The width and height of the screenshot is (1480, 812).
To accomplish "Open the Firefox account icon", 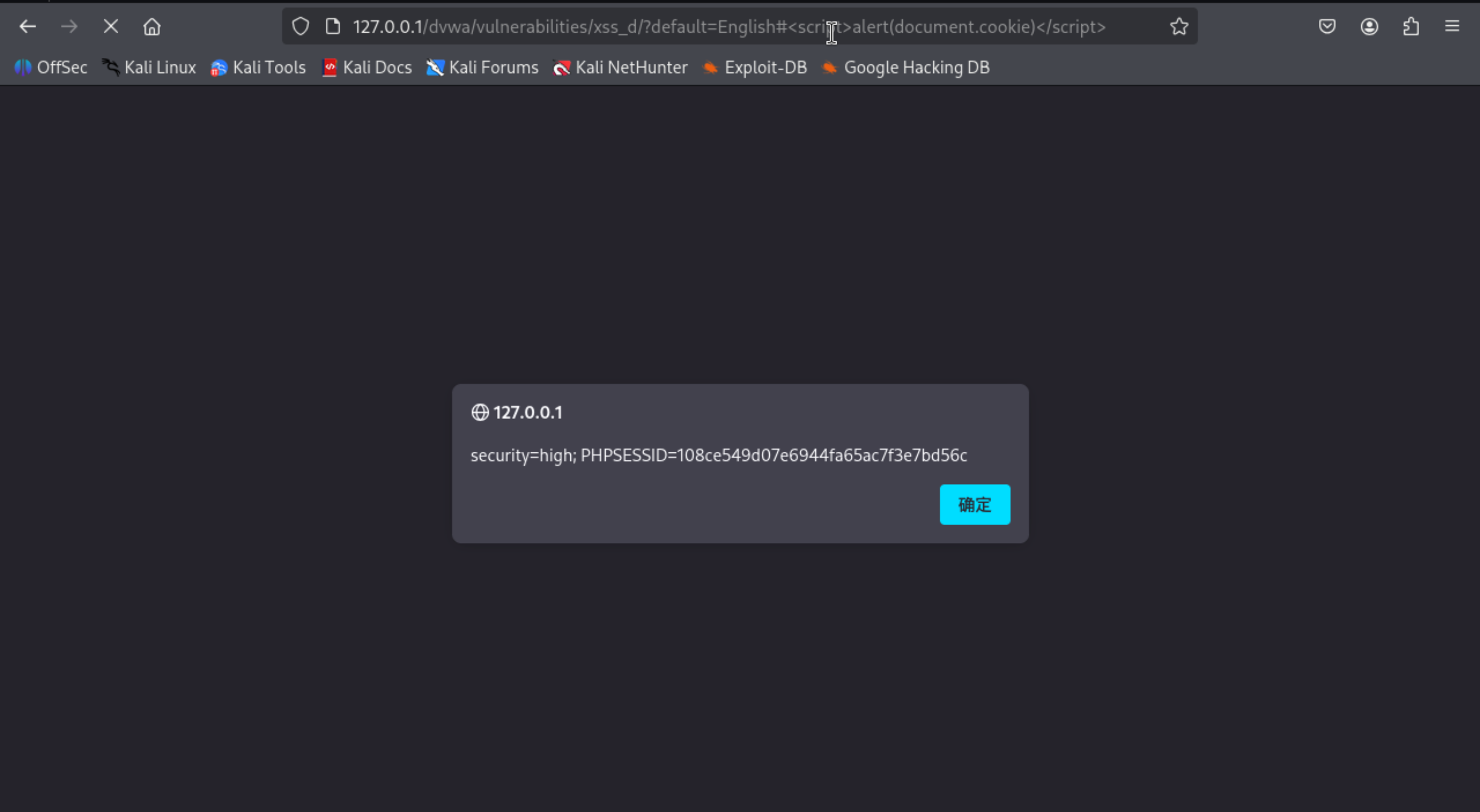I will [x=1369, y=27].
